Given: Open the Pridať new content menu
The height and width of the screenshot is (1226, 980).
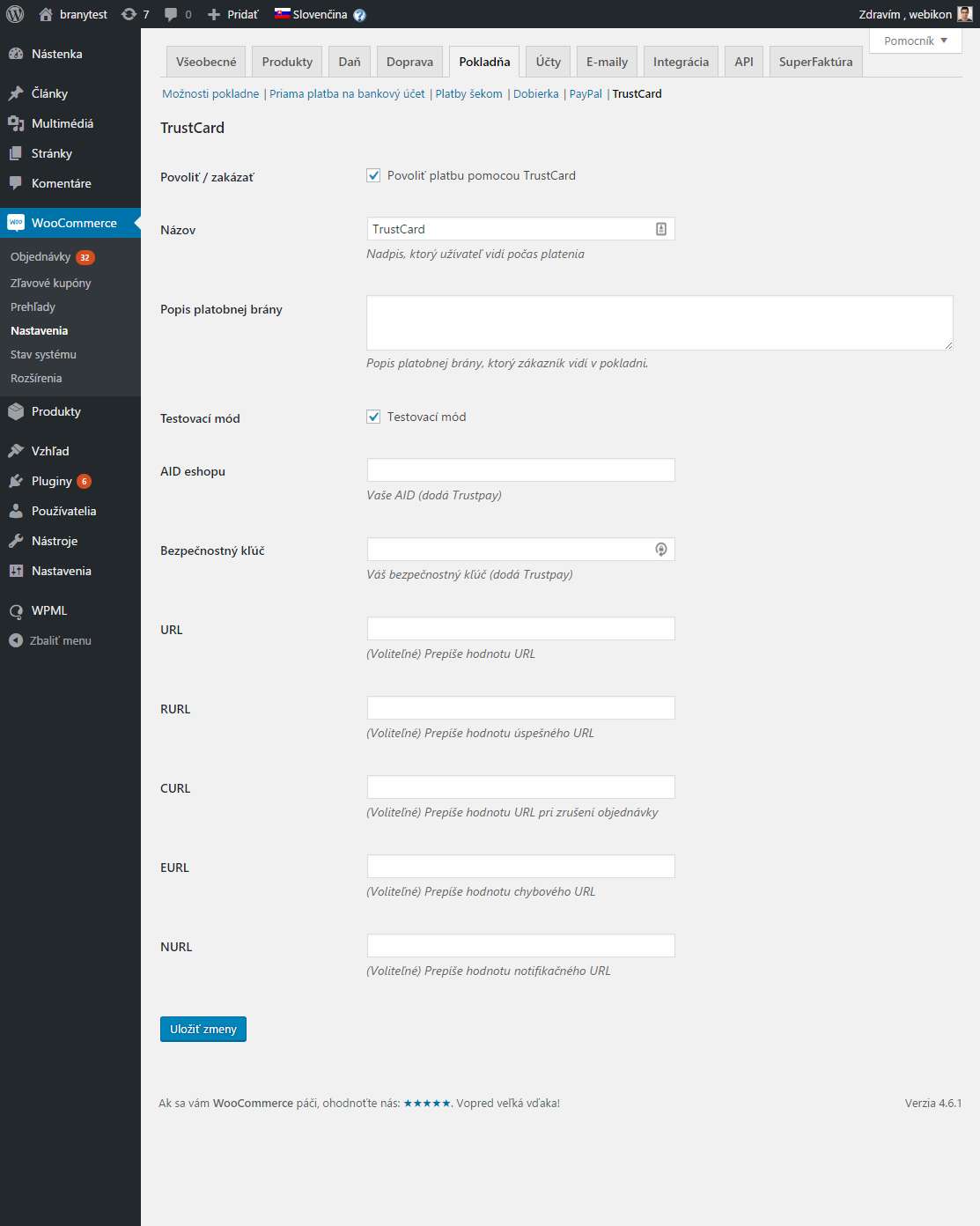Looking at the screenshot, I should [232, 14].
